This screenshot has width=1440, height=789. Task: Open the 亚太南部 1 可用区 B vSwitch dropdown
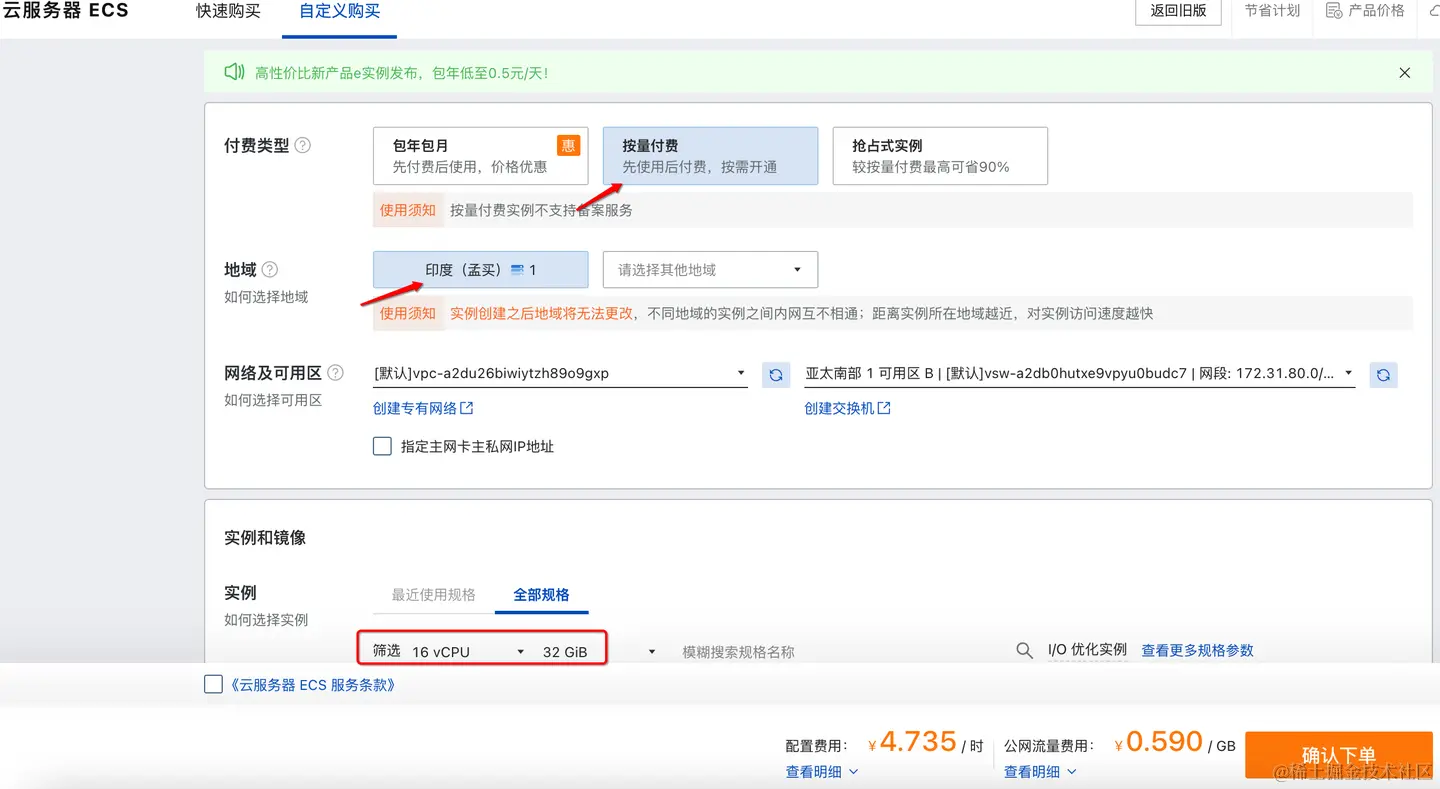tap(1080, 374)
